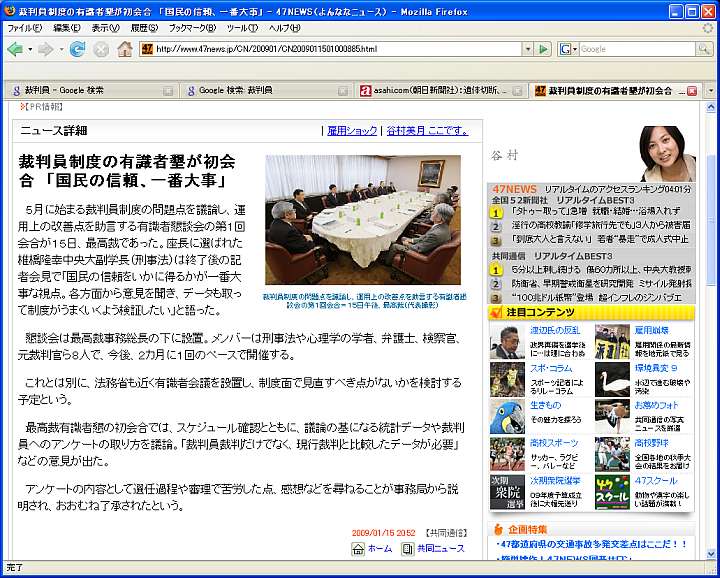Click the Back navigation arrow

tap(17, 49)
